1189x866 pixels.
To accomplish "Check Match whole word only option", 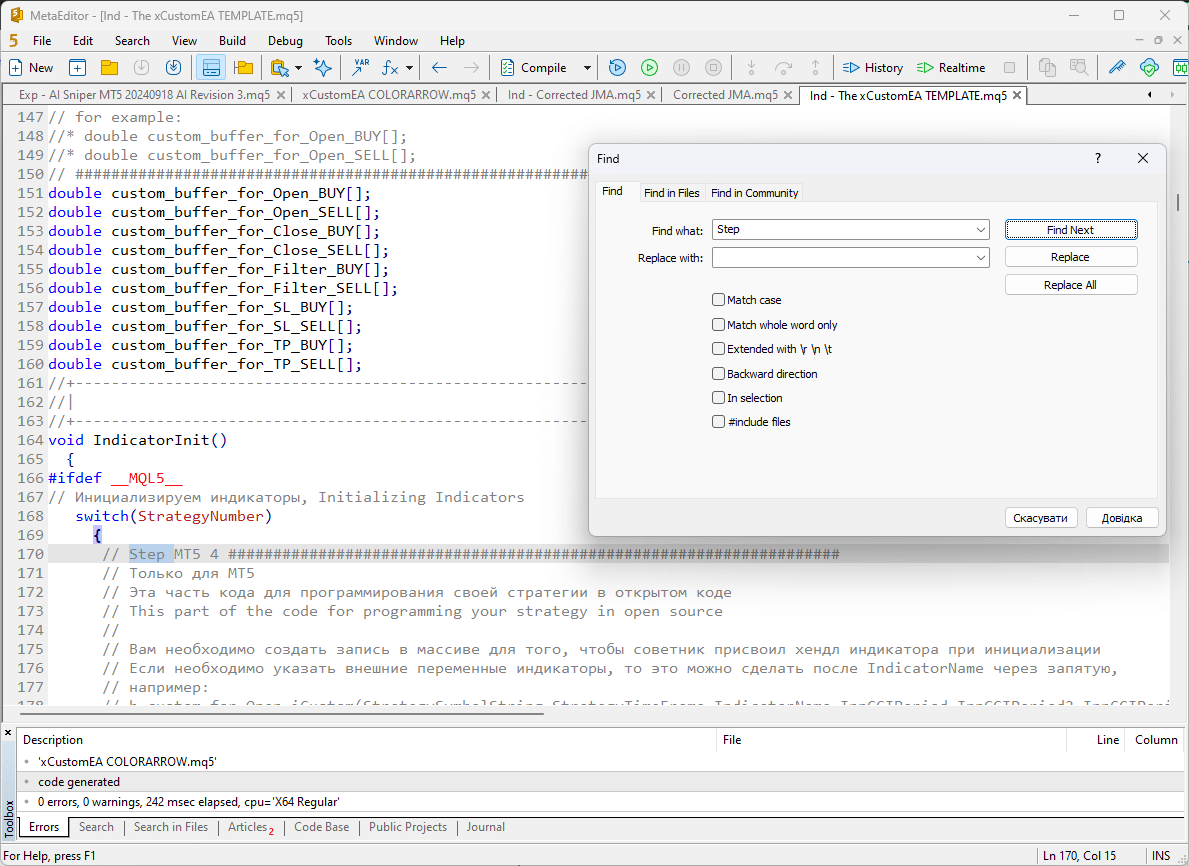I will click(718, 325).
